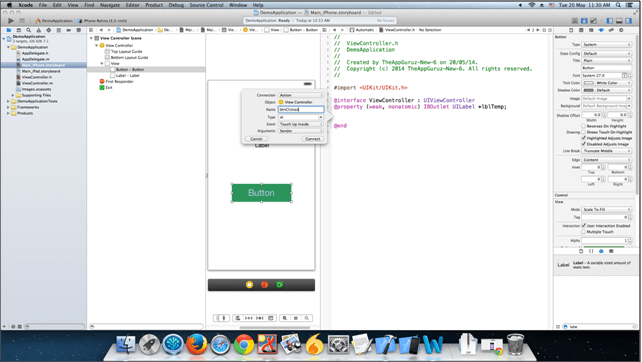This screenshot has height=362, width=642.
Task: Open the Connection type dropdown
Action: click(301, 95)
